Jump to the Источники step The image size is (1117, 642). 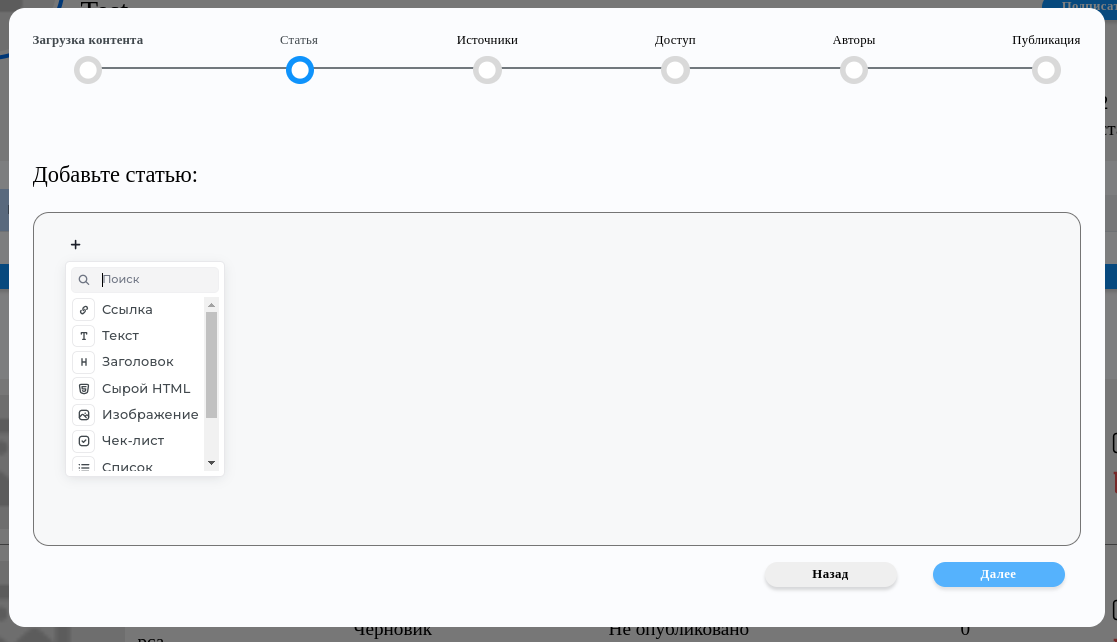[x=487, y=71]
